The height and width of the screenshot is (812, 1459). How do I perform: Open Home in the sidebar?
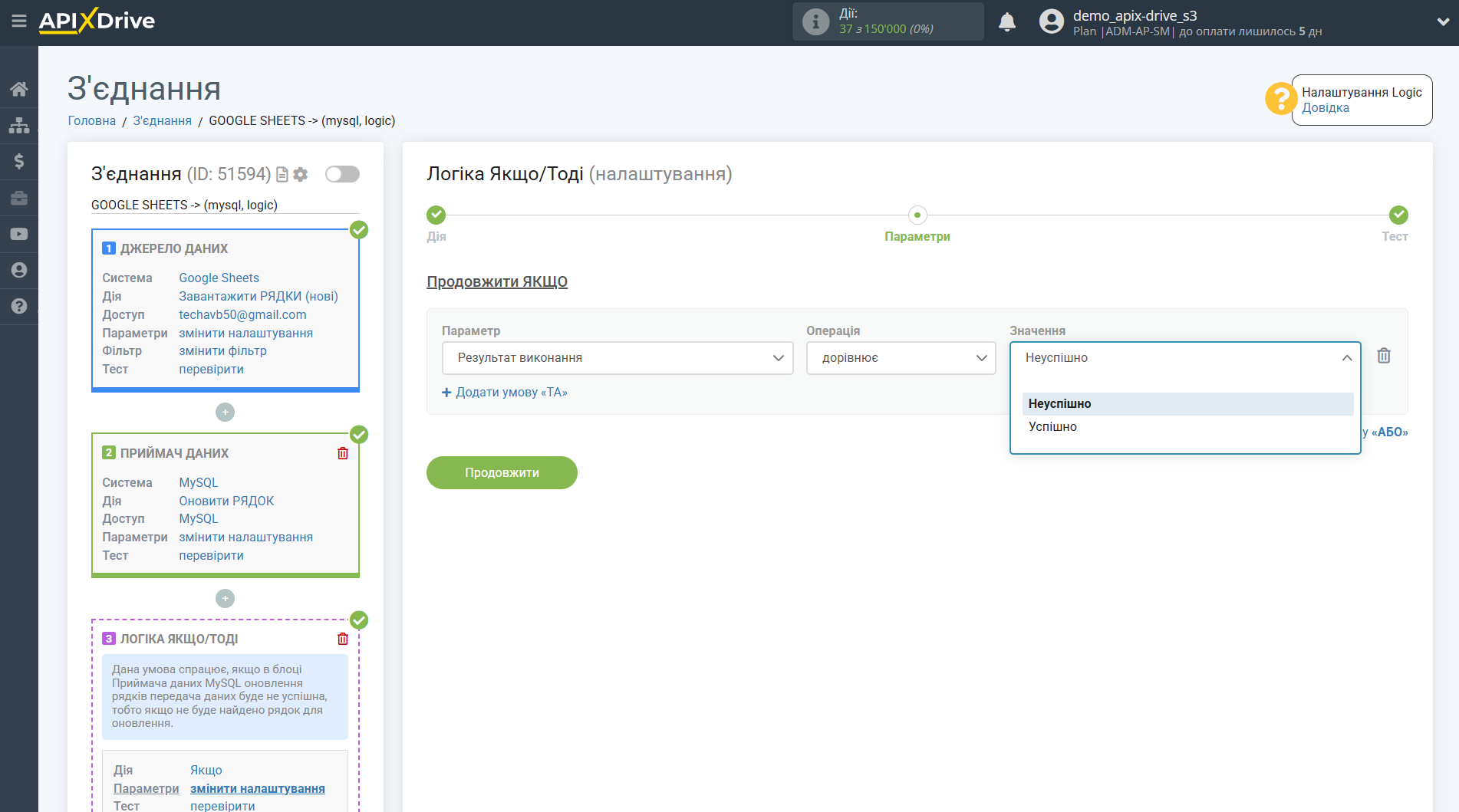(19, 89)
